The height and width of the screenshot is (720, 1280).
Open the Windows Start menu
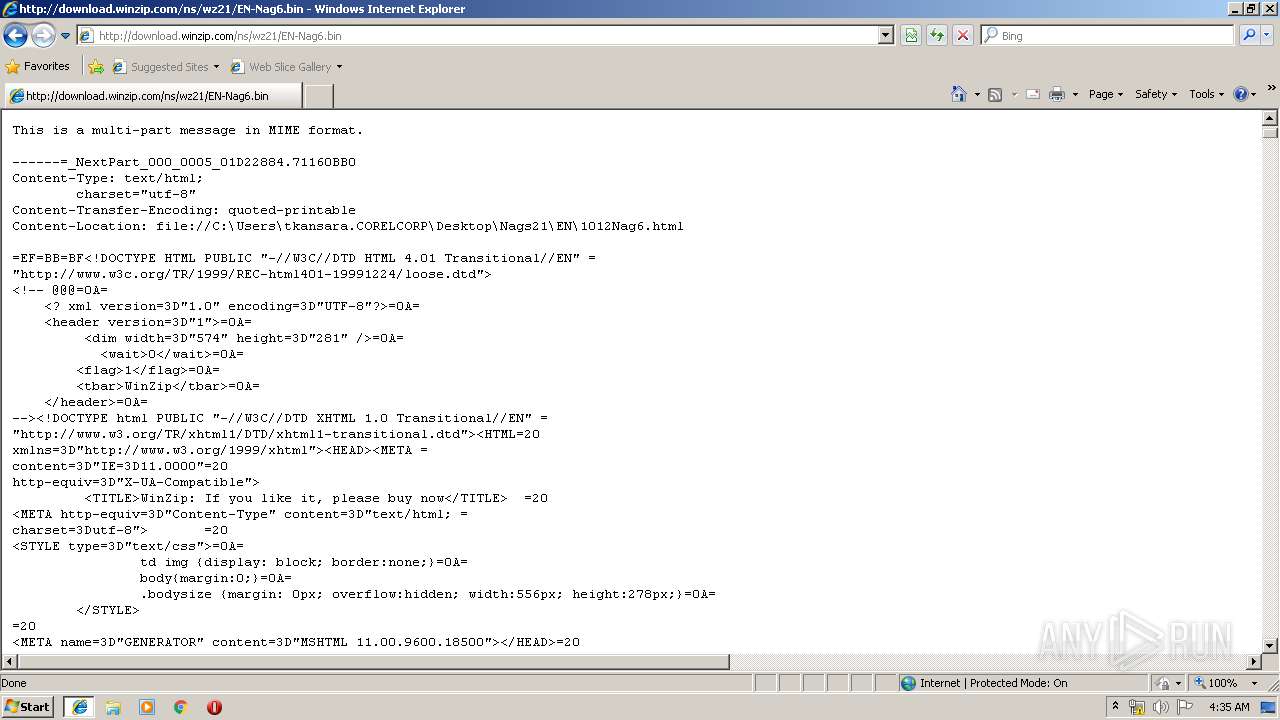[27, 707]
